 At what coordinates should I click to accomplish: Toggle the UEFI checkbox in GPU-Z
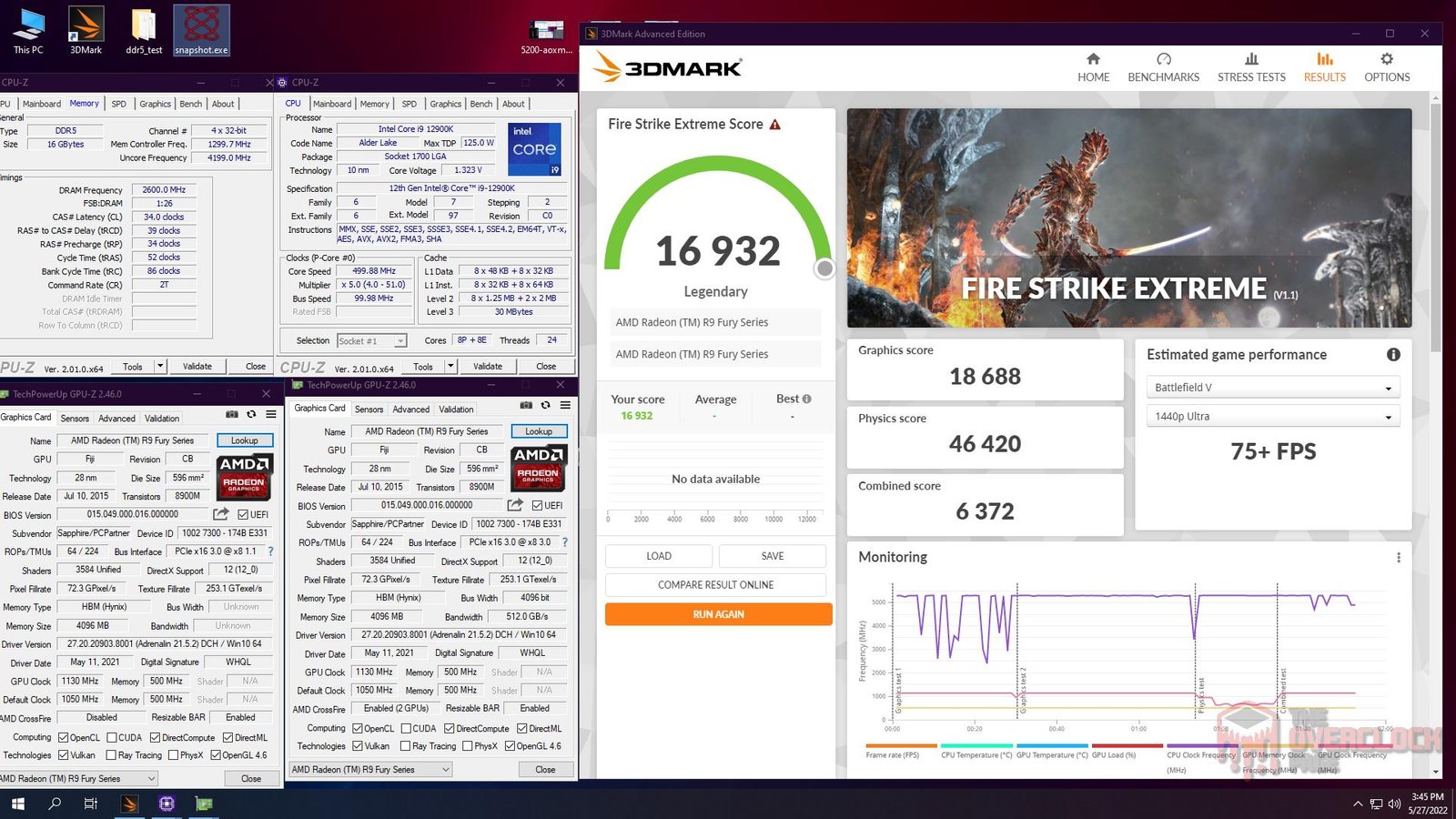538,506
